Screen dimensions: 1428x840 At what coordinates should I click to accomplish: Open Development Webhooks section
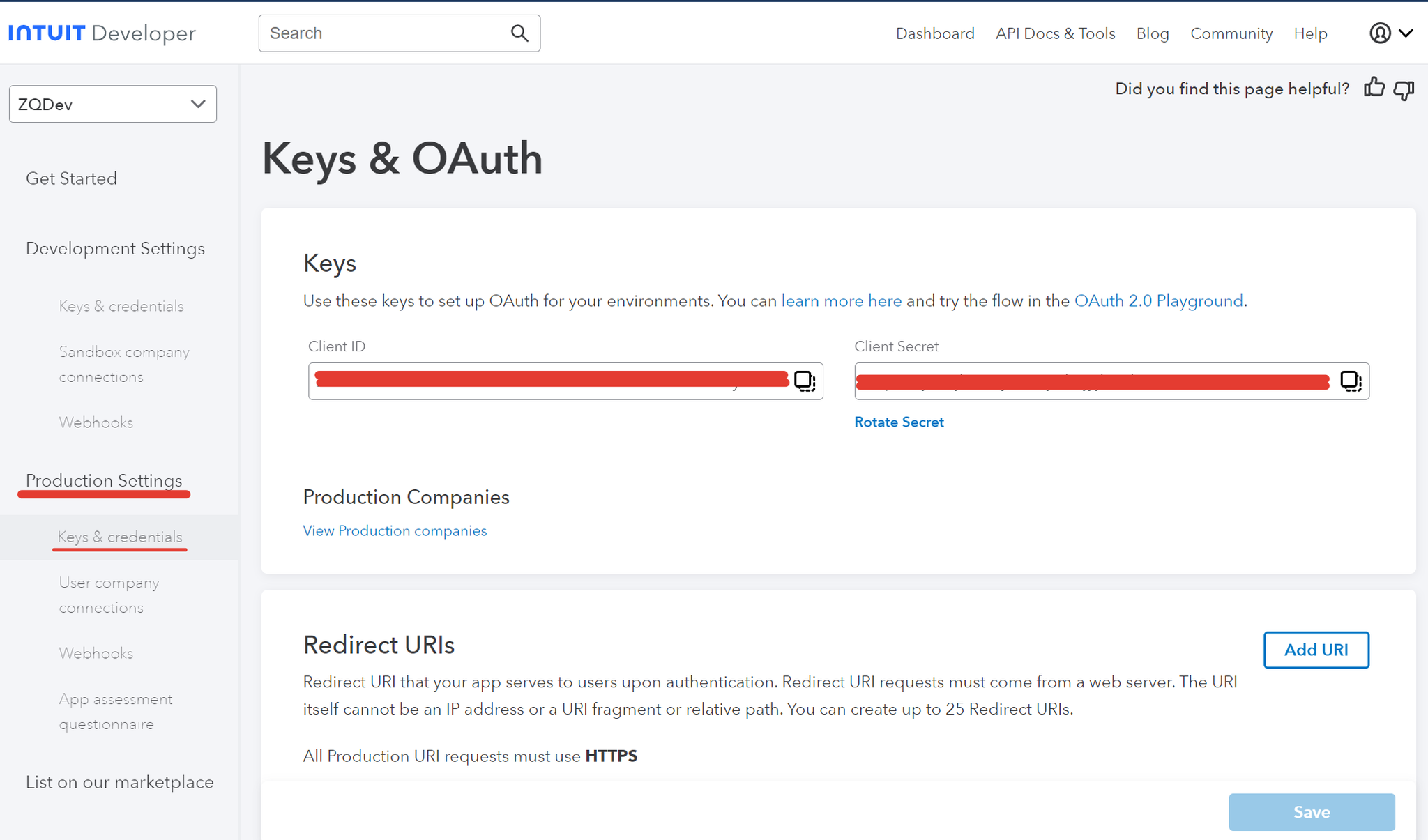[96, 422]
